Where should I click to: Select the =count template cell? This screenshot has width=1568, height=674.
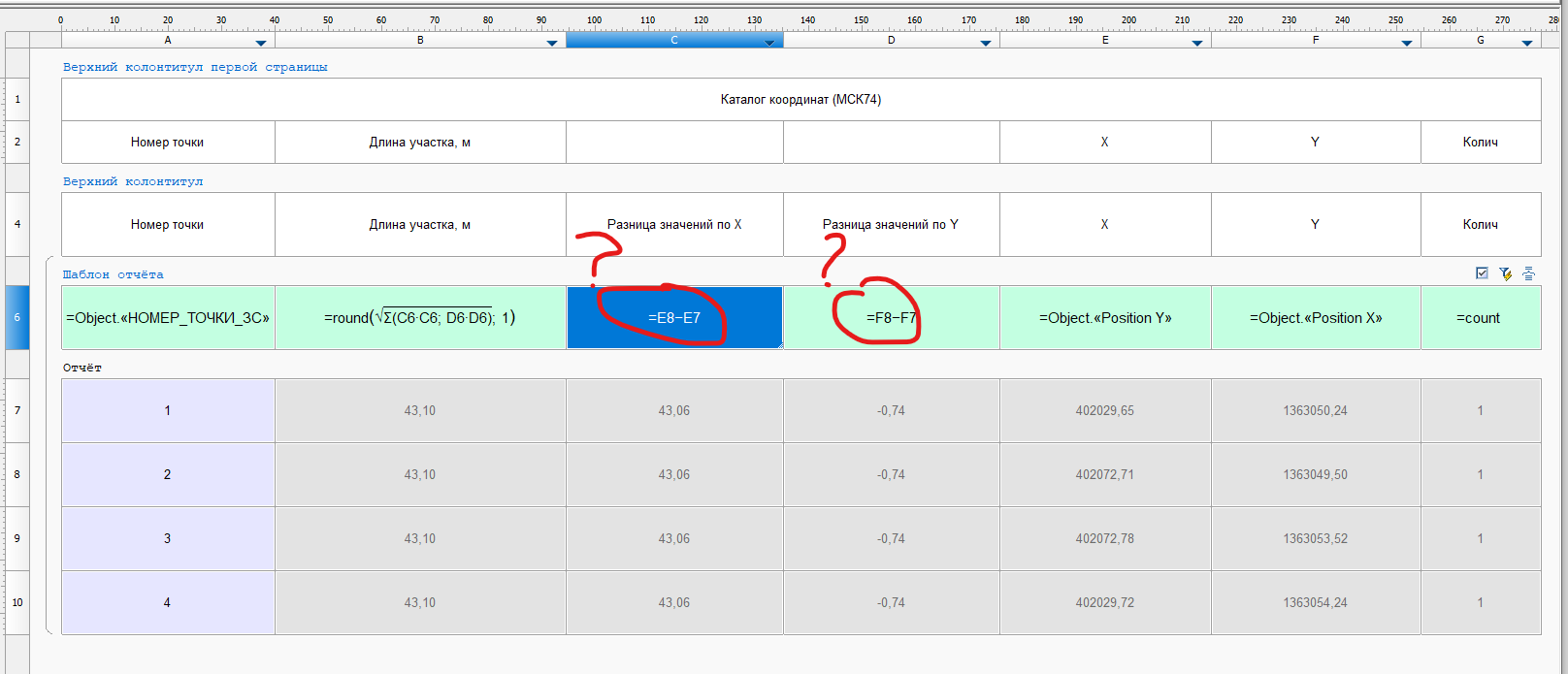pyautogui.click(x=1479, y=318)
